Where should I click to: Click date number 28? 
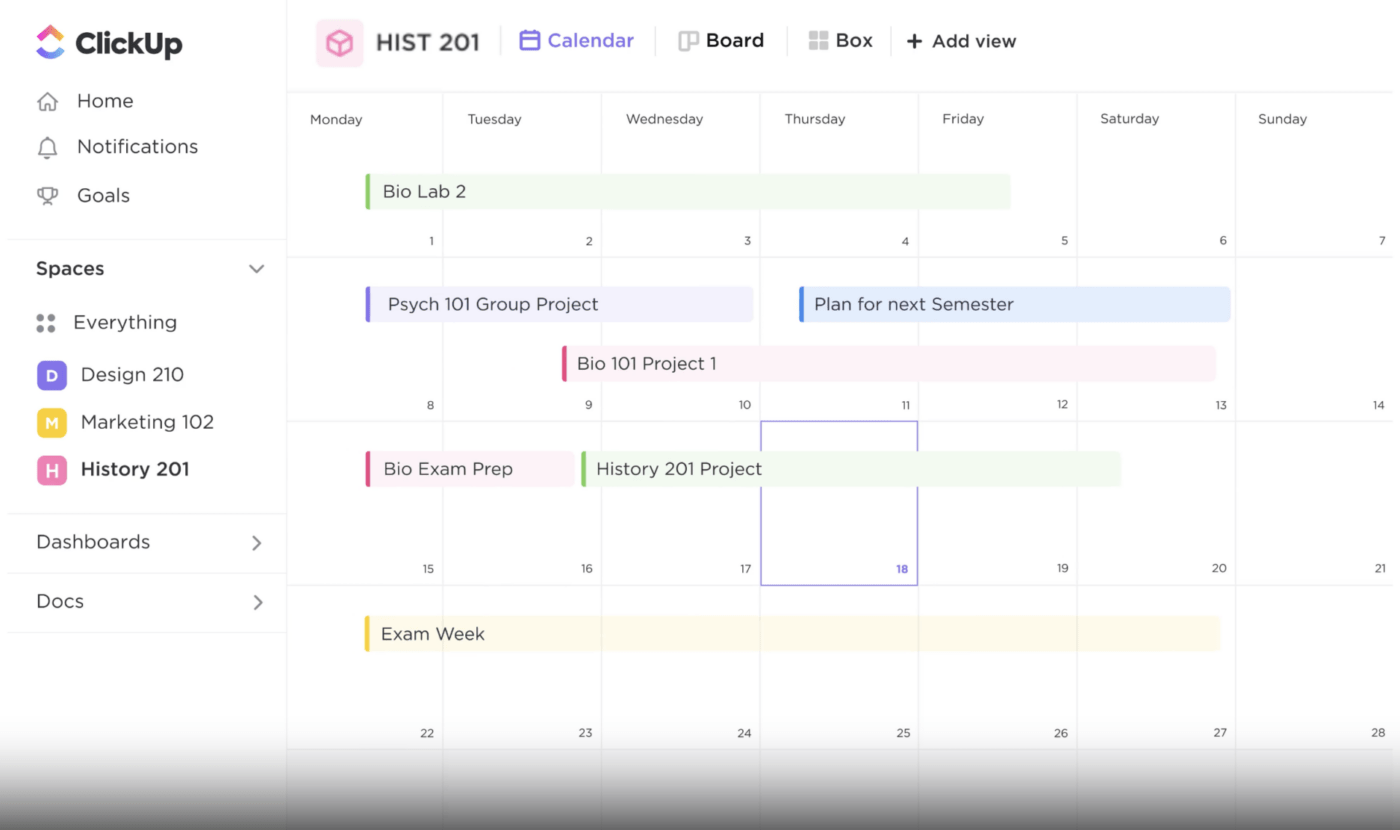pos(1378,733)
